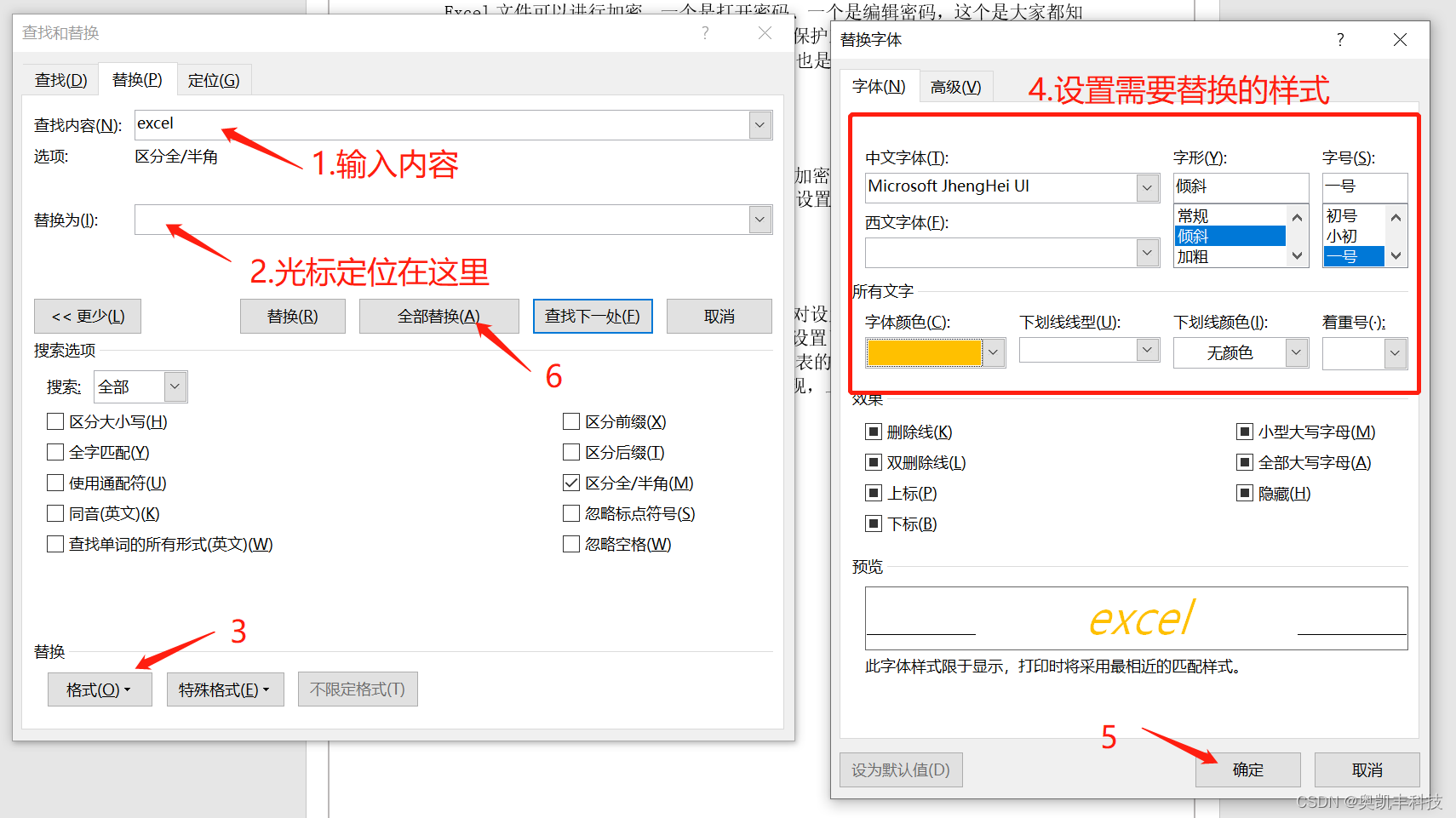Cancel the Replace Font dialog
The width and height of the screenshot is (1456, 818).
pyautogui.click(x=1367, y=769)
